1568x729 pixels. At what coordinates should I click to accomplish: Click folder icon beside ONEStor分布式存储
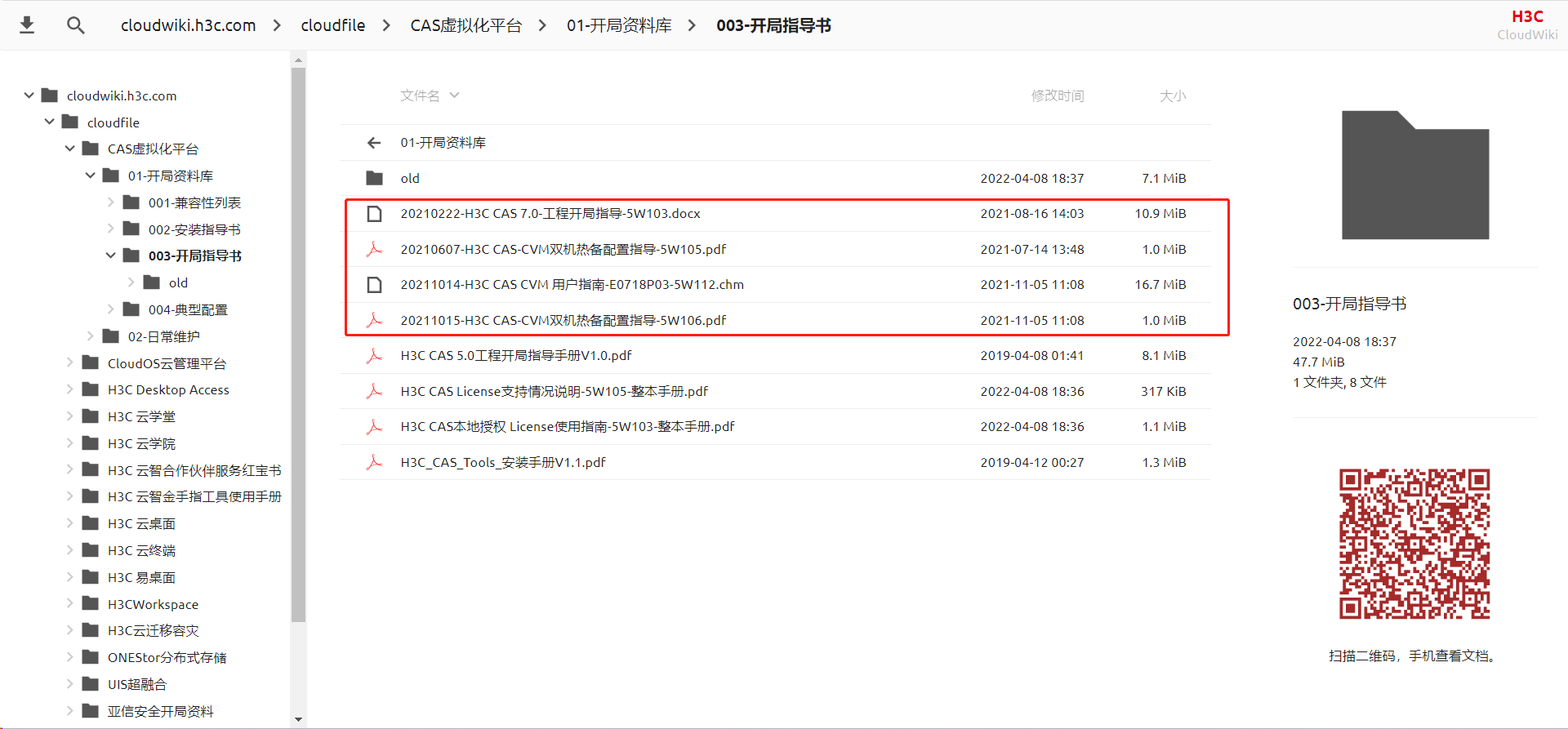pyautogui.click(x=91, y=657)
